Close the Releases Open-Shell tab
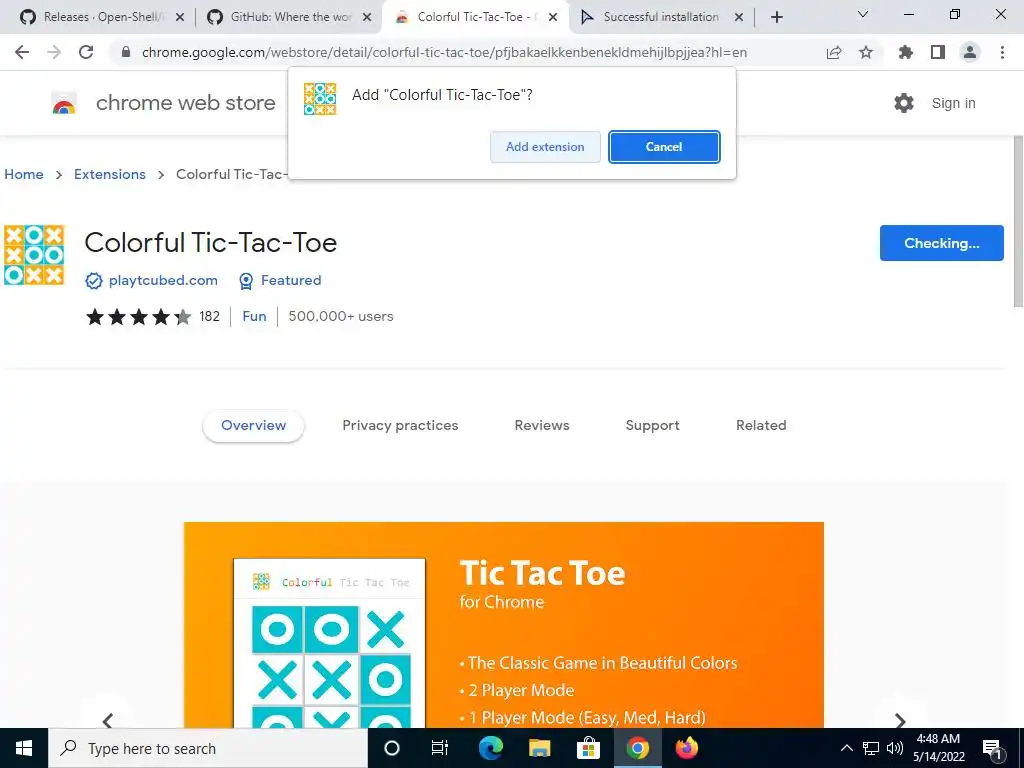 click(x=180, y=17)
